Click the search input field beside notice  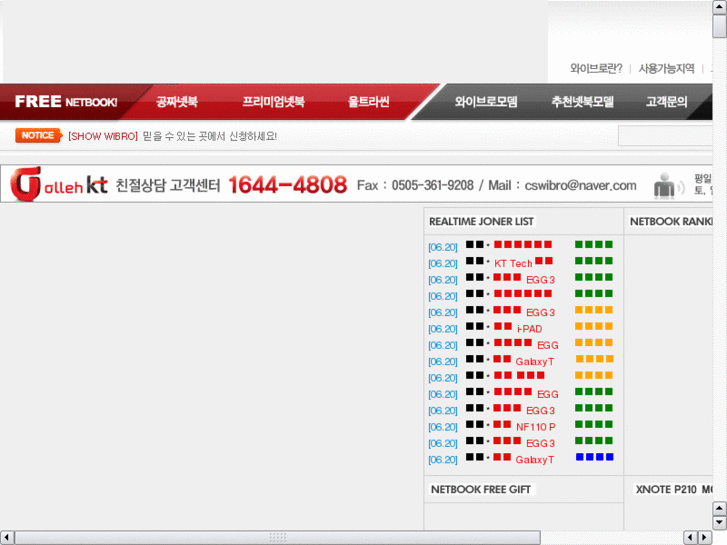click(665, 136)
